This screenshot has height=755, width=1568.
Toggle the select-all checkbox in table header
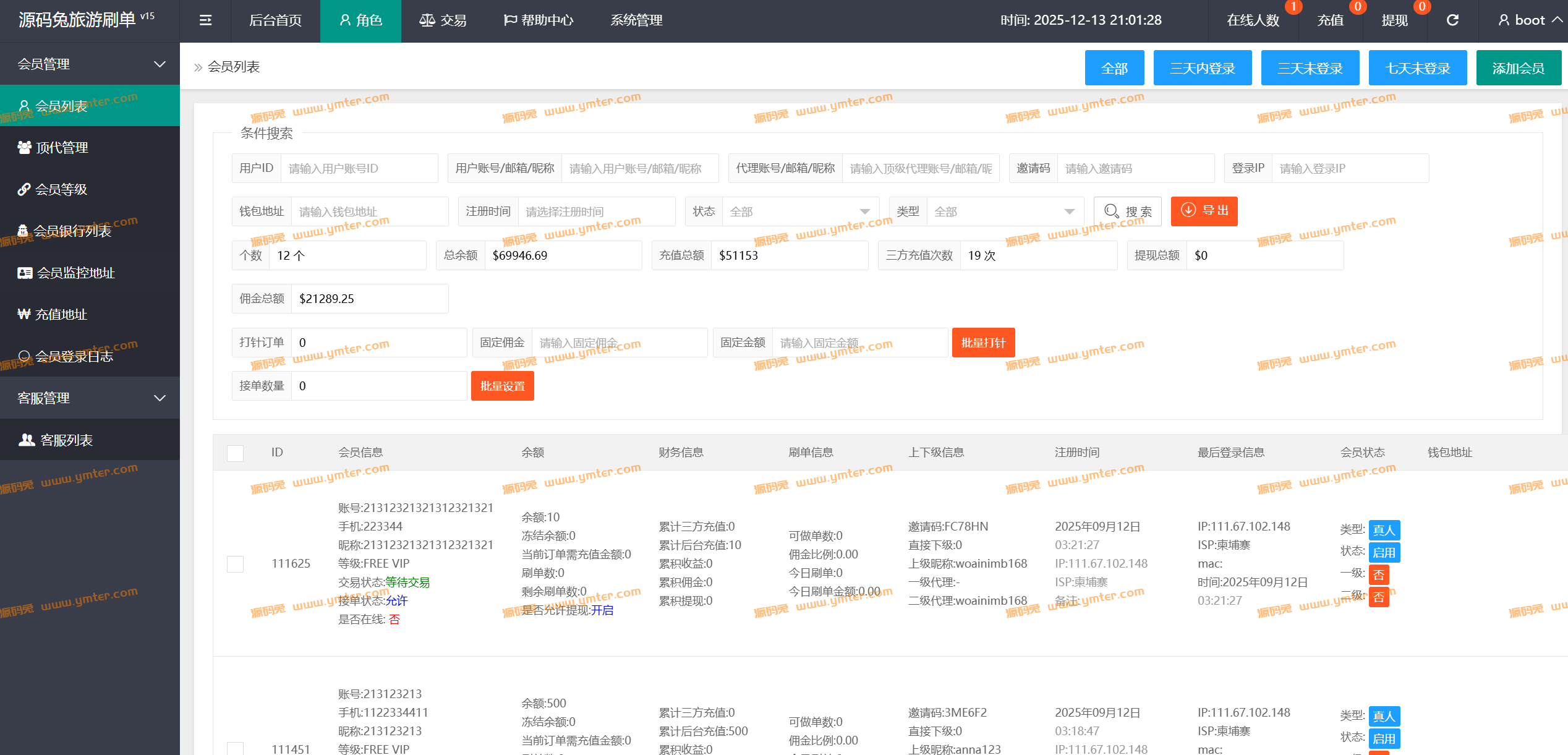pos(235,453)
